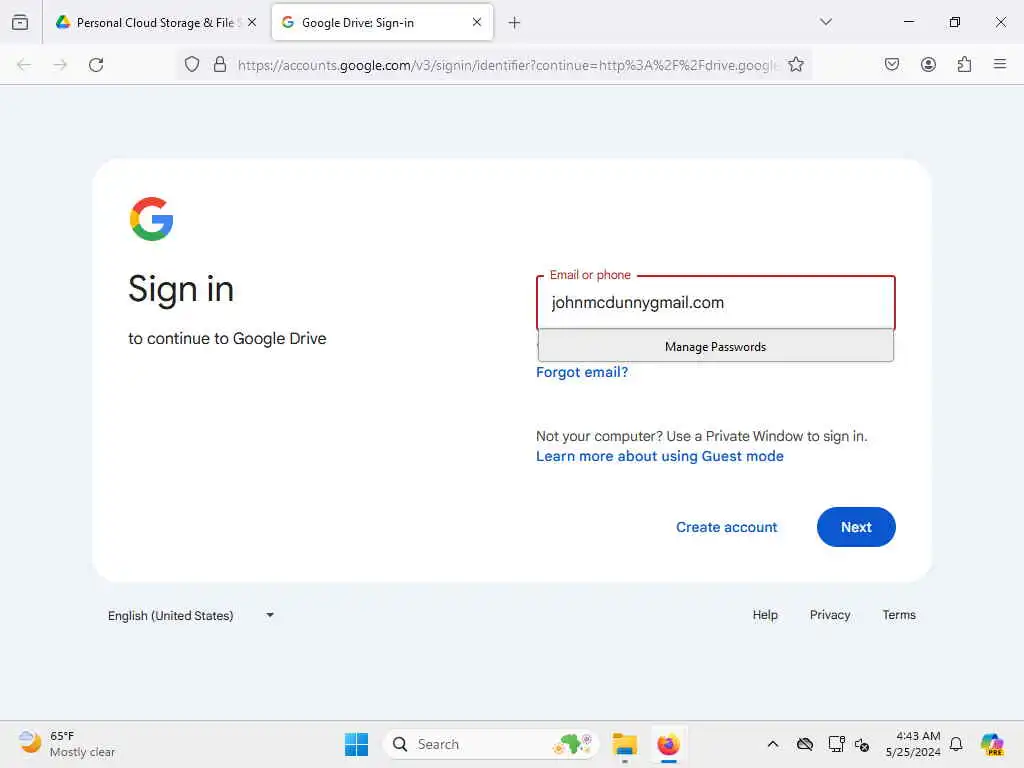
Task: Select the Google Drive: Sign-in tab
Action: click(382, 22)
